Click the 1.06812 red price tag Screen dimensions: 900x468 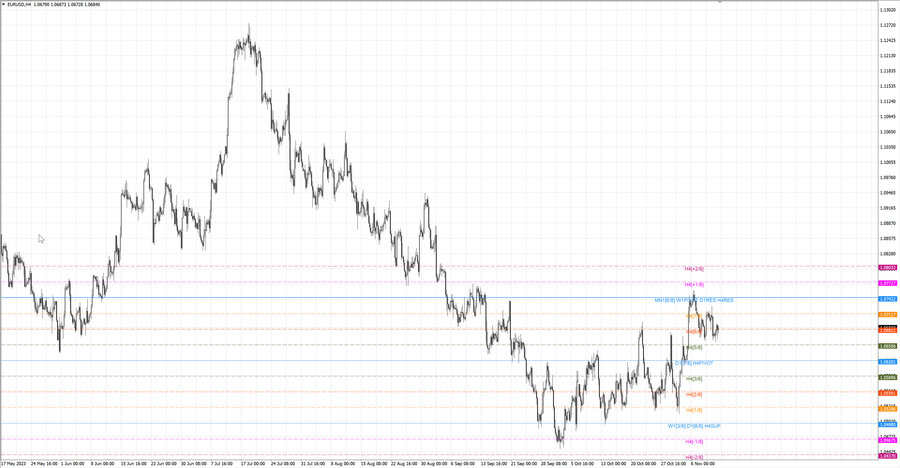(x=888, y=331)
